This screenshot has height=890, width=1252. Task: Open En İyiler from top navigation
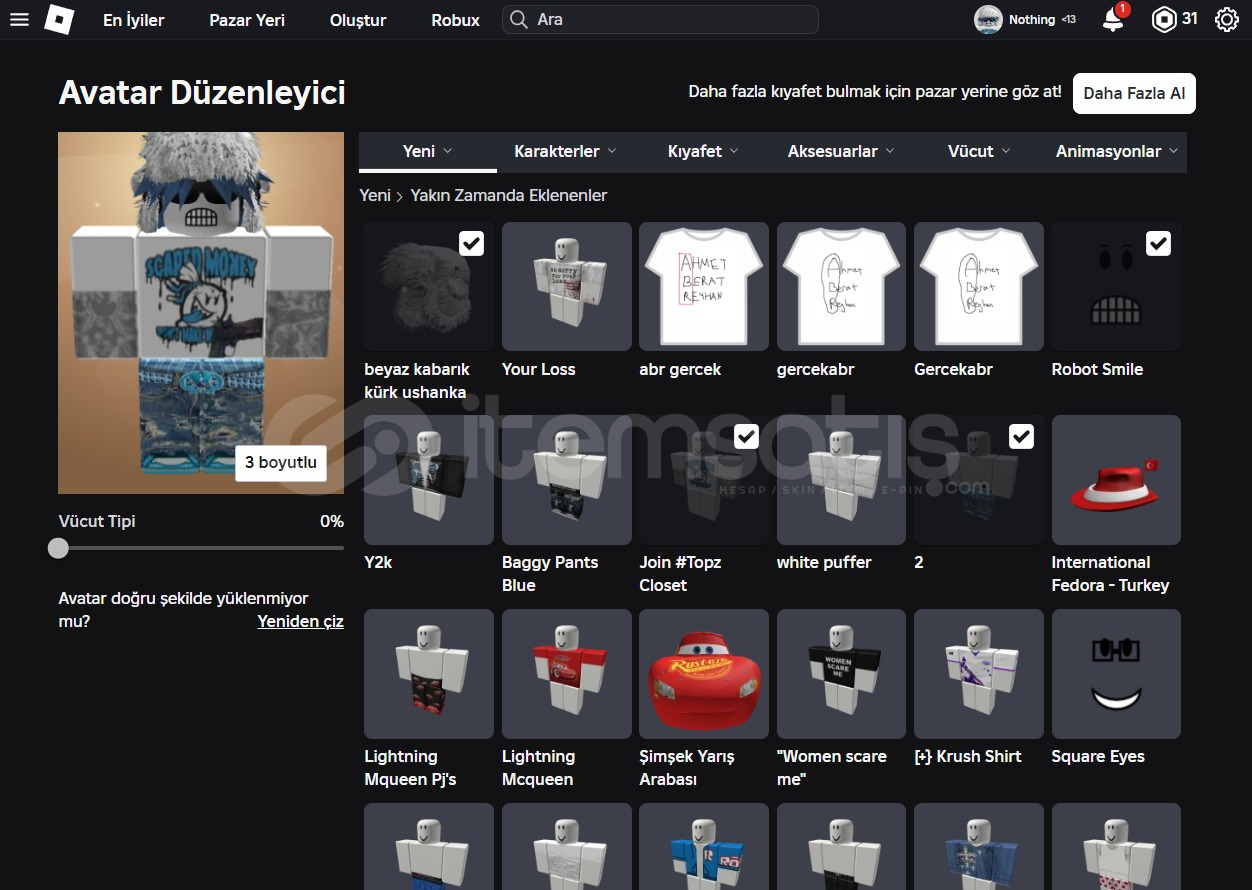tap(134, 20)
